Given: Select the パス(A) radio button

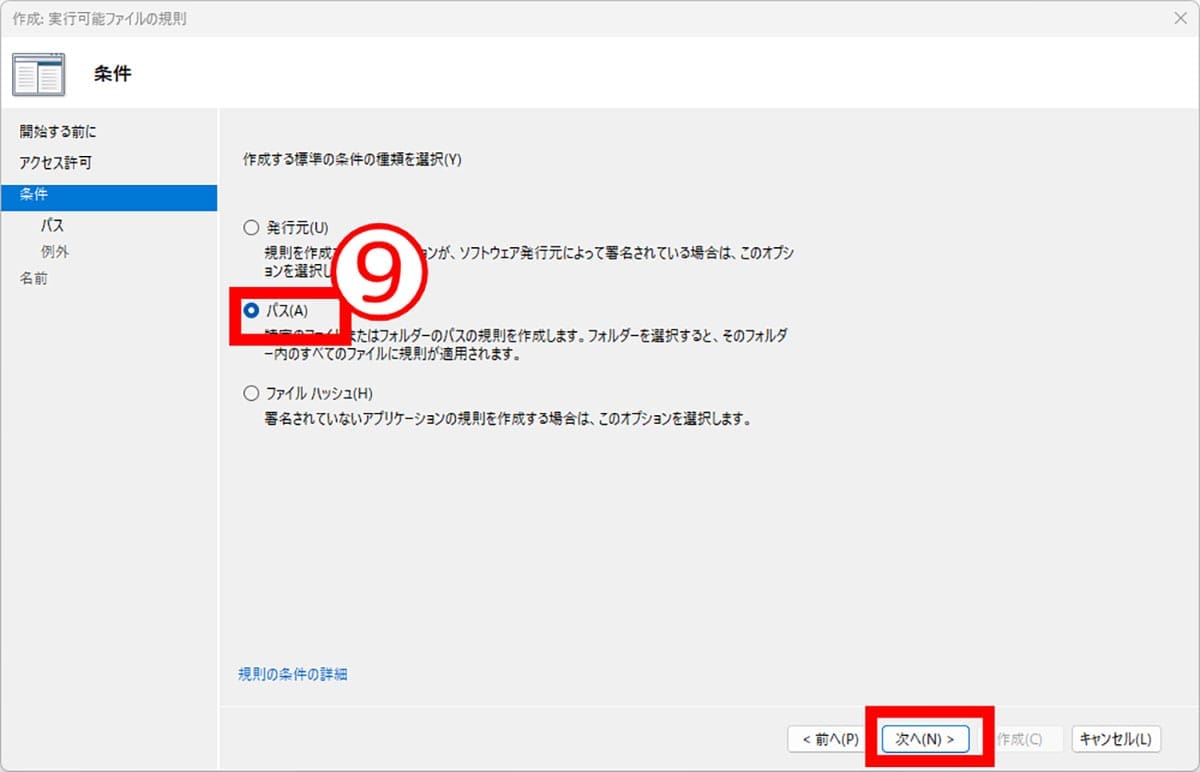Looking at the screenshot, I should click(x=251, y=311).
